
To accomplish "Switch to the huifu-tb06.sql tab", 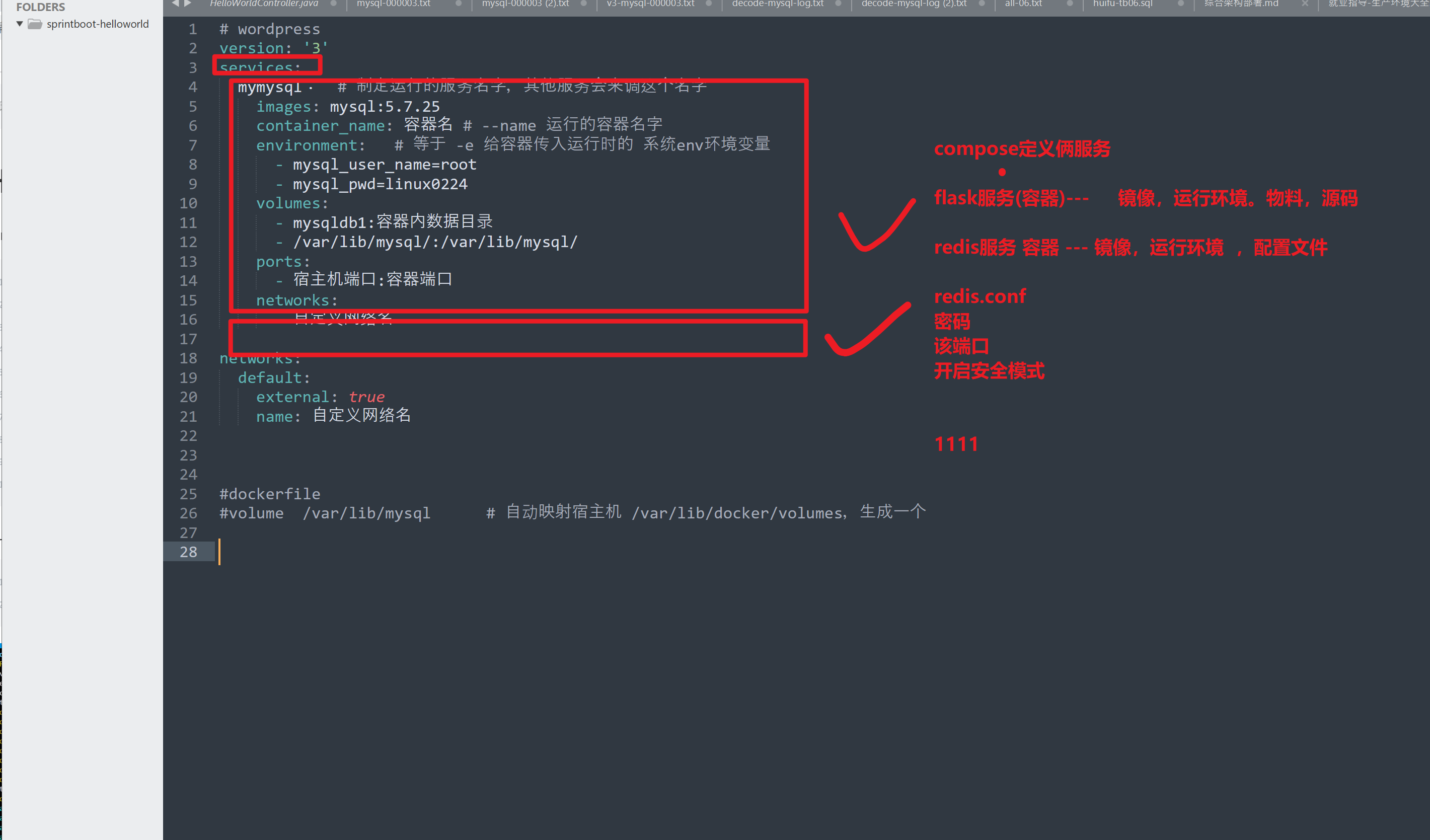I will [1122, 4].
